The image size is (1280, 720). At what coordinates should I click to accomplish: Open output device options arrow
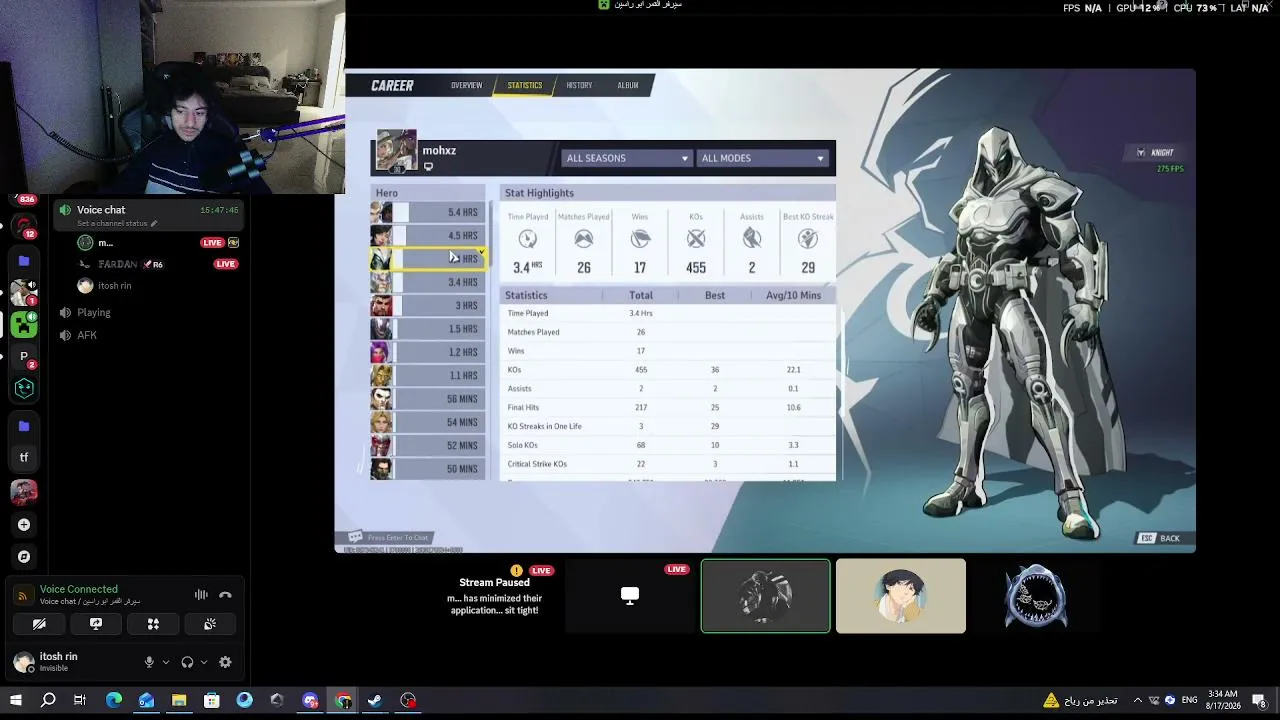pyautogui.click(x=204, y=662)
